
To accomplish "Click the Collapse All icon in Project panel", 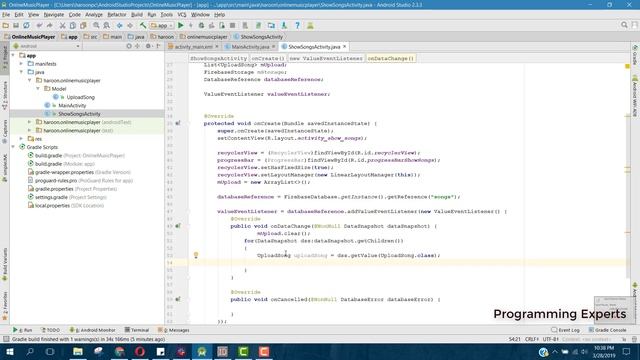I will pyautogui.click(x=138, y=46).
